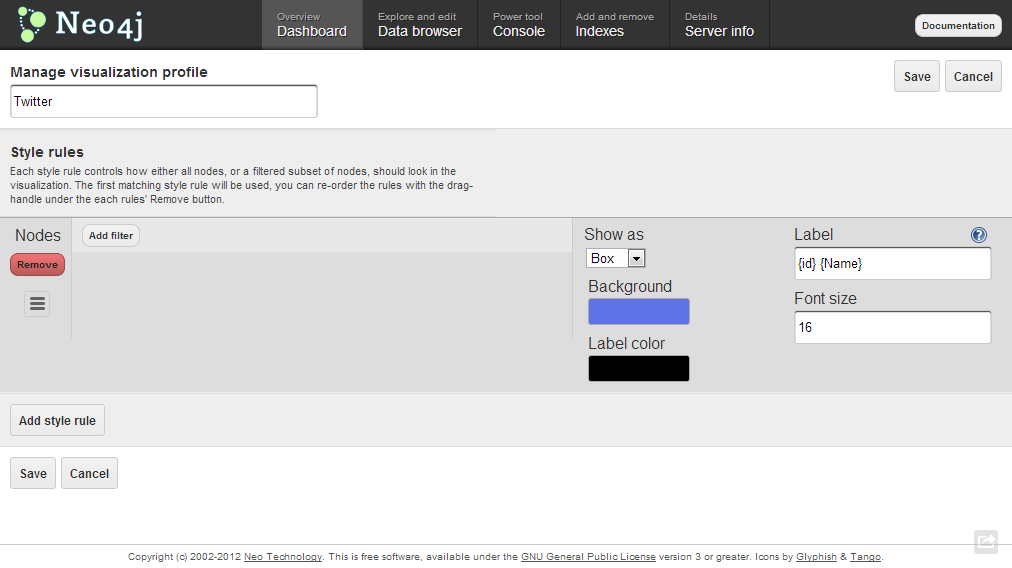The height and width of the screenshot is (568, 1012).
Task: Remove the Nodes style rule
Action: pyautogui.click(x=37, y=265)
